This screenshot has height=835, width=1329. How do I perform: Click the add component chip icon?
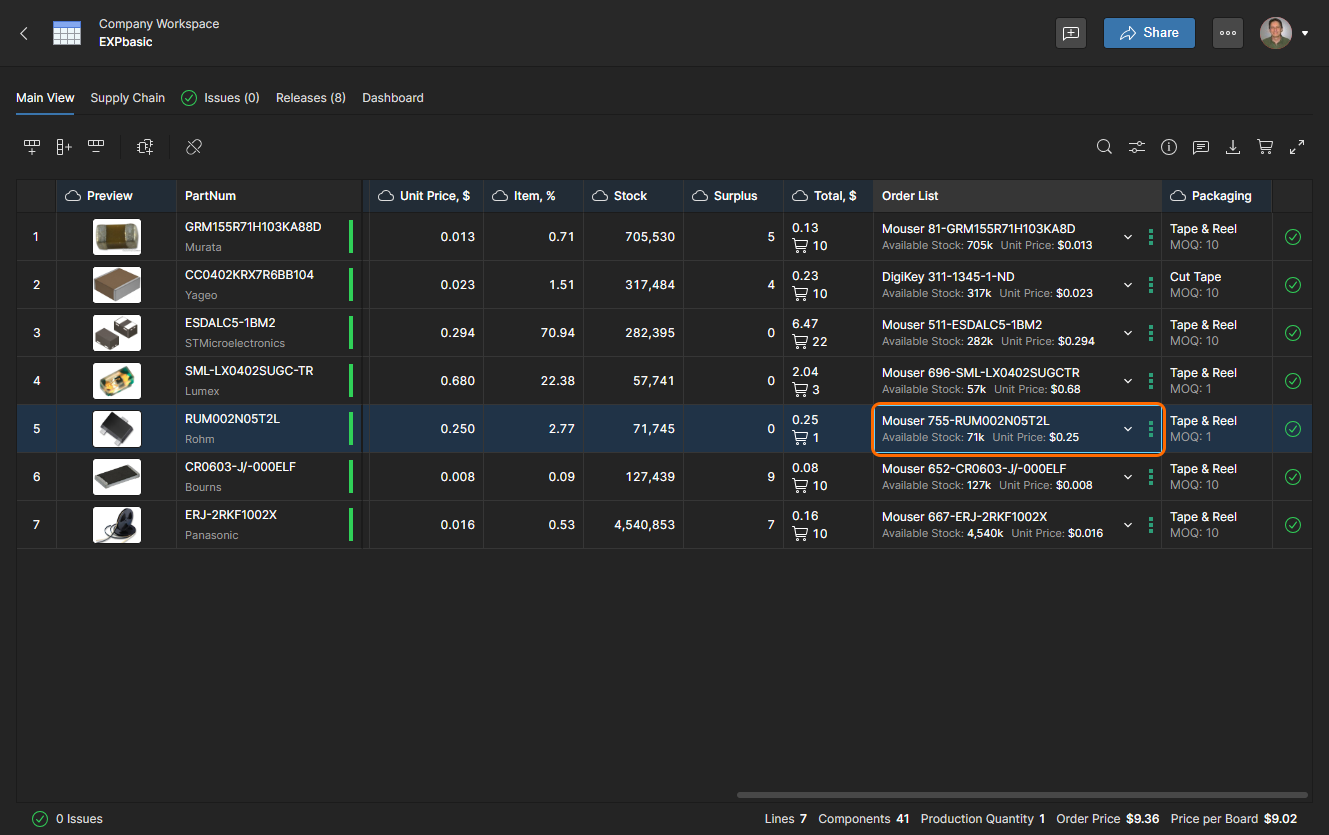click(146, 147)
